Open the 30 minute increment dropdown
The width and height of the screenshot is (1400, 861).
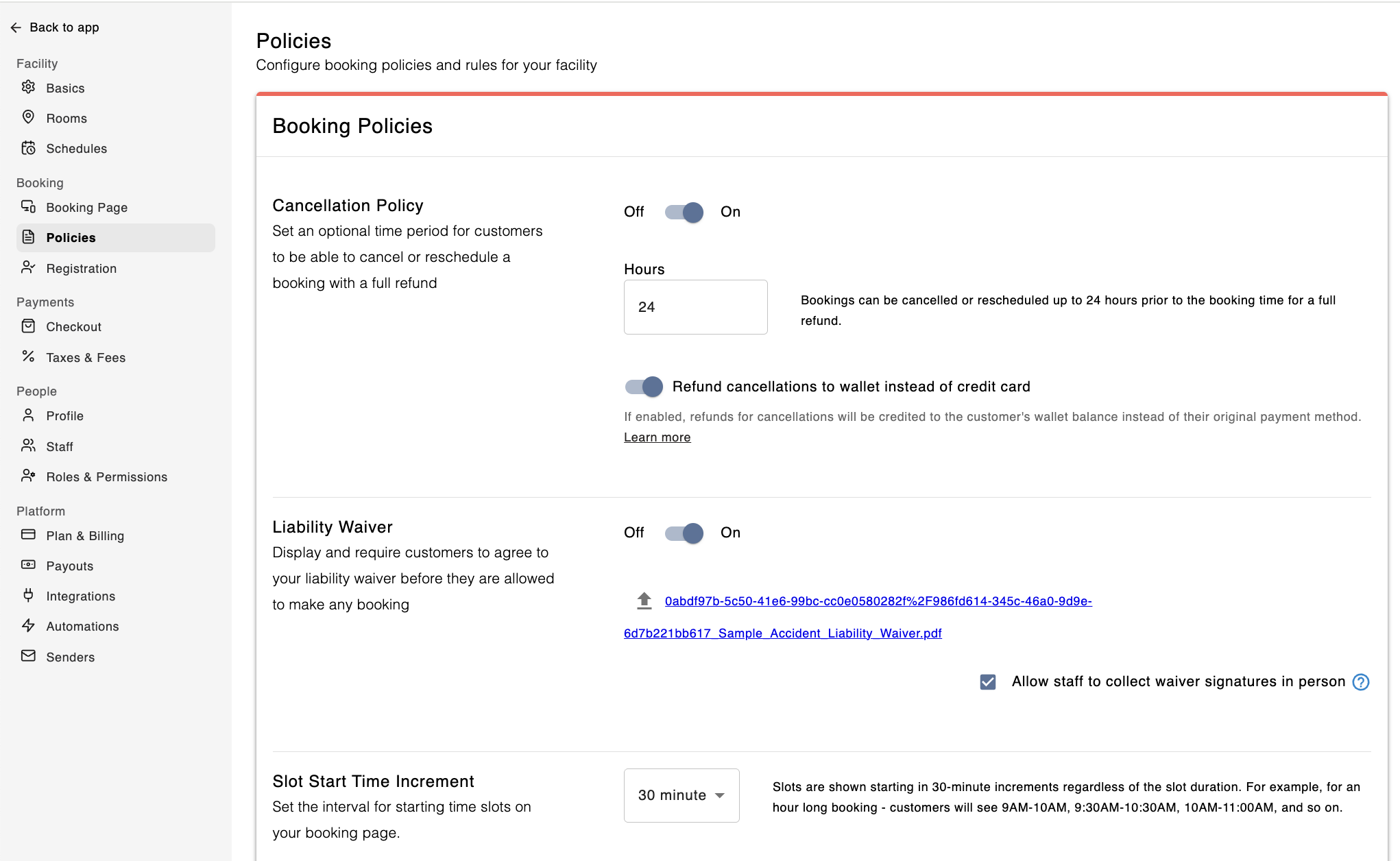coord(681,795)
